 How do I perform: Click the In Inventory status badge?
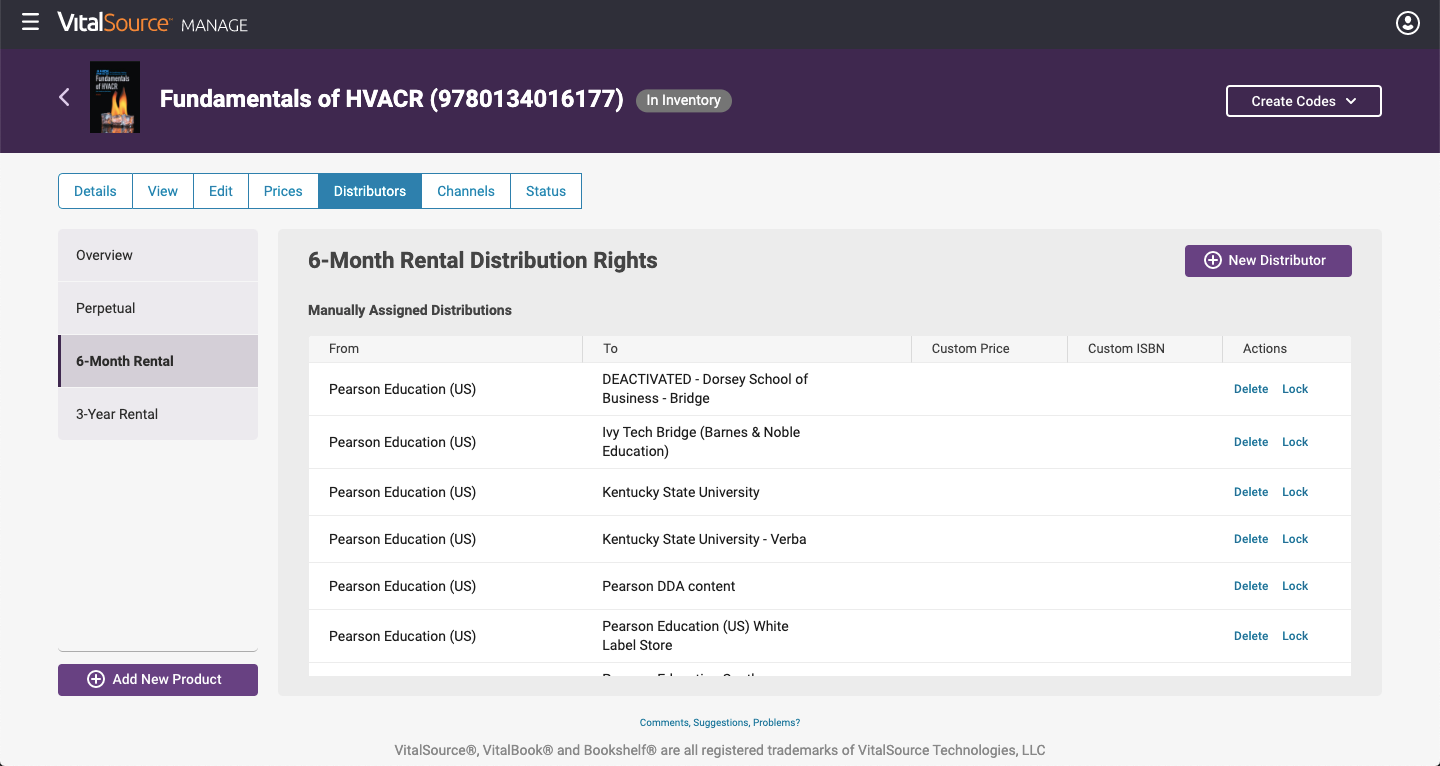(684, 100)
